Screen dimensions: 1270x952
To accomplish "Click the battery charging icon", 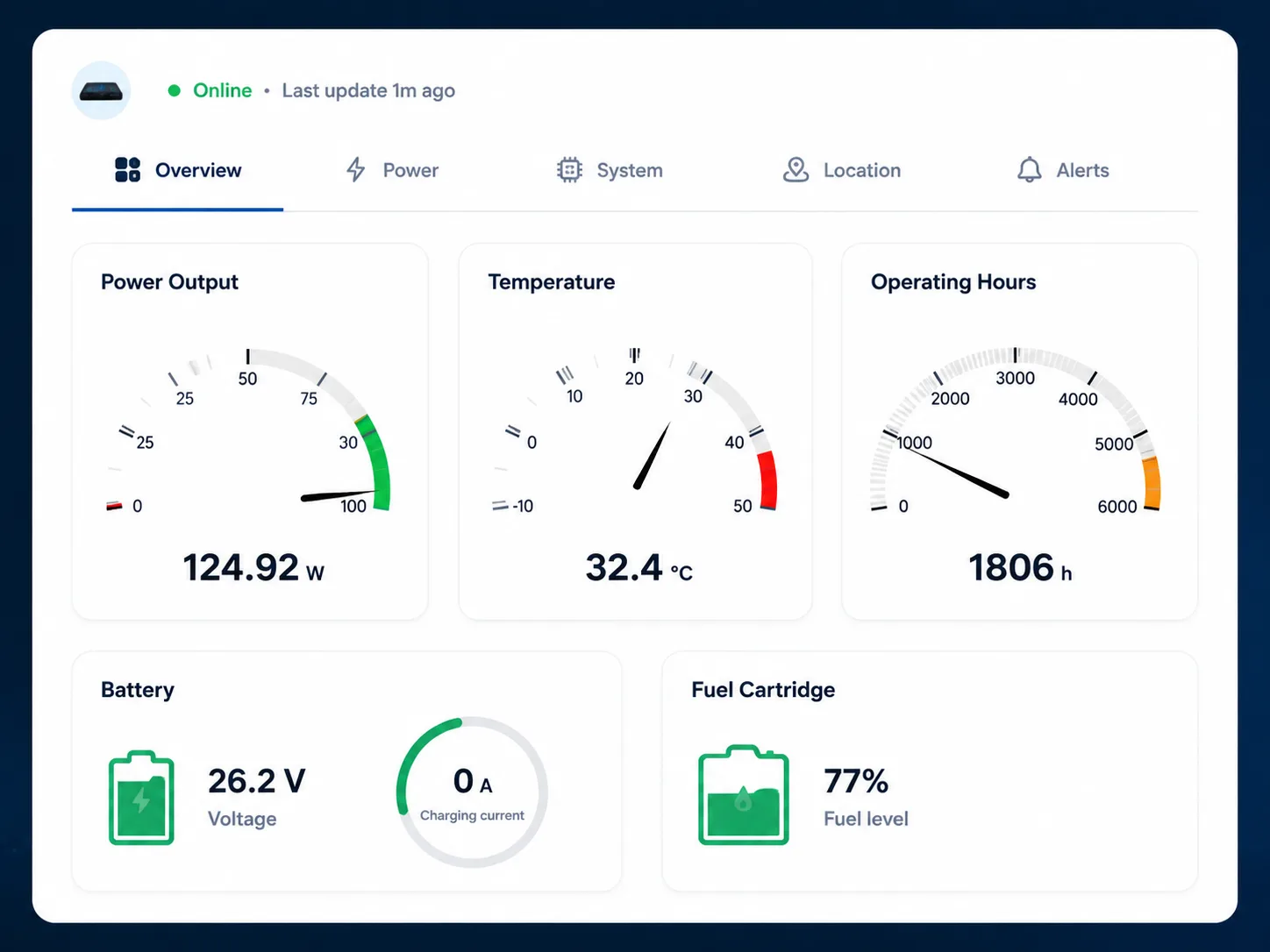I will click(x=141, y=798).
